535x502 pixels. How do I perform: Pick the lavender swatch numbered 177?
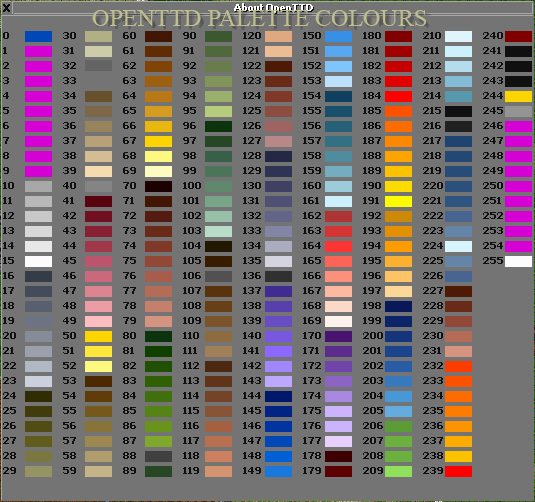click(339, 442)
